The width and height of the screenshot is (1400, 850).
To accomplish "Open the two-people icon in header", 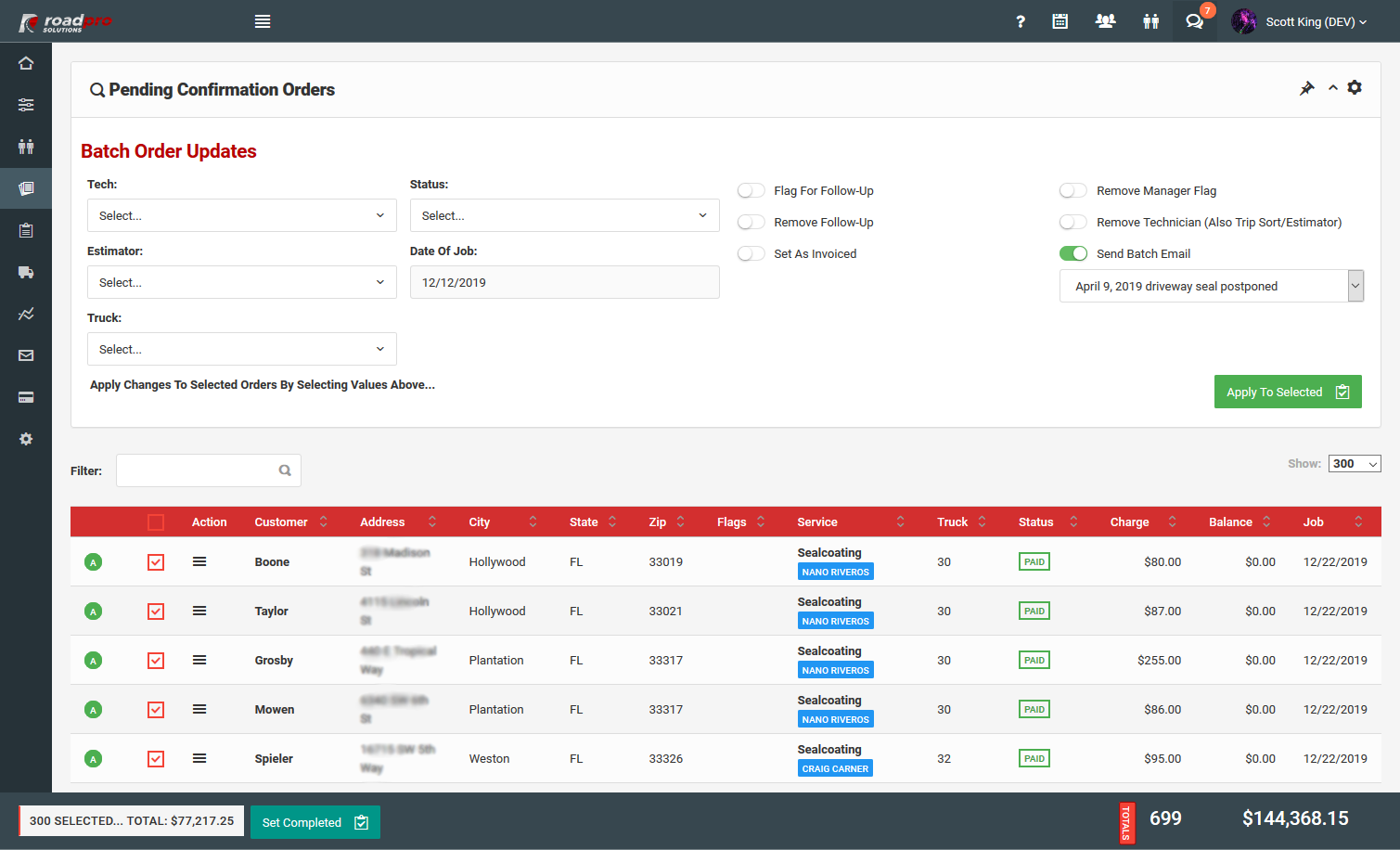I will point(1151,21).
